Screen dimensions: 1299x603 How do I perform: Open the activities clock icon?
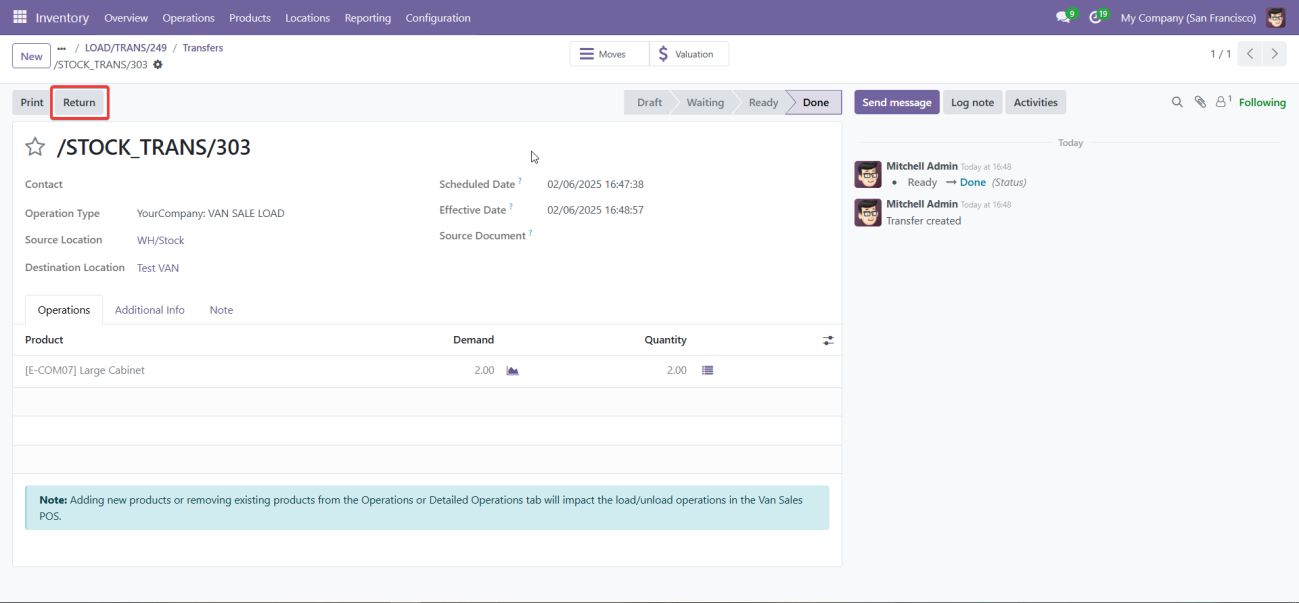pos(1096,18)
